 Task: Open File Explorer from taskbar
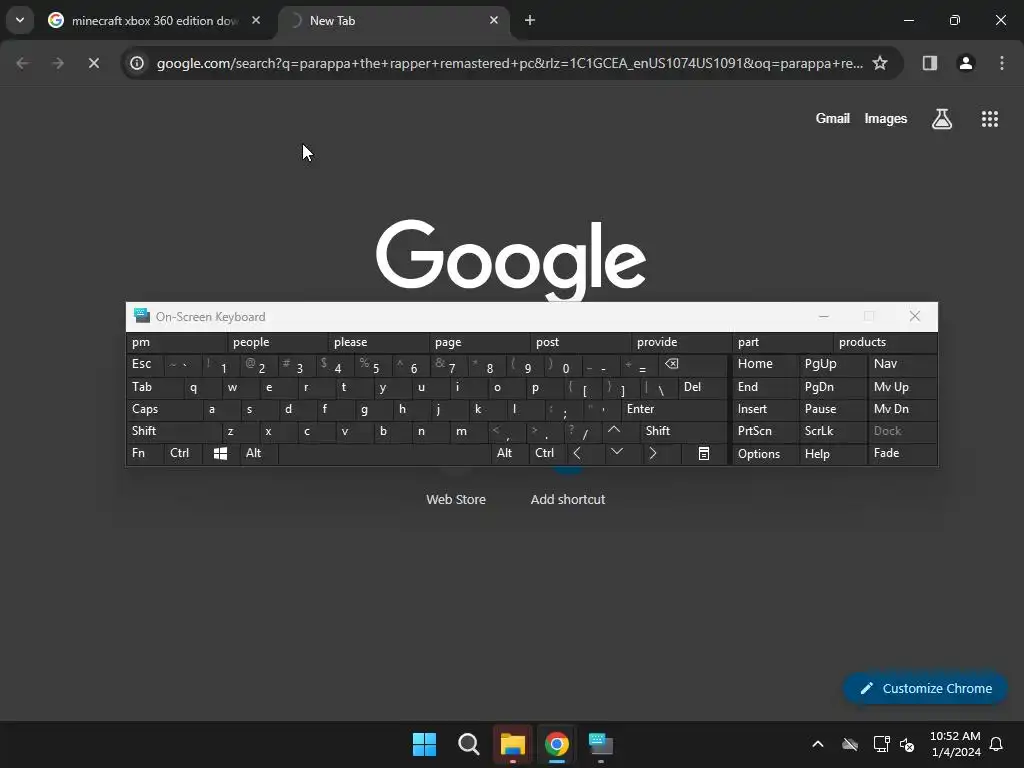(513, 744)
